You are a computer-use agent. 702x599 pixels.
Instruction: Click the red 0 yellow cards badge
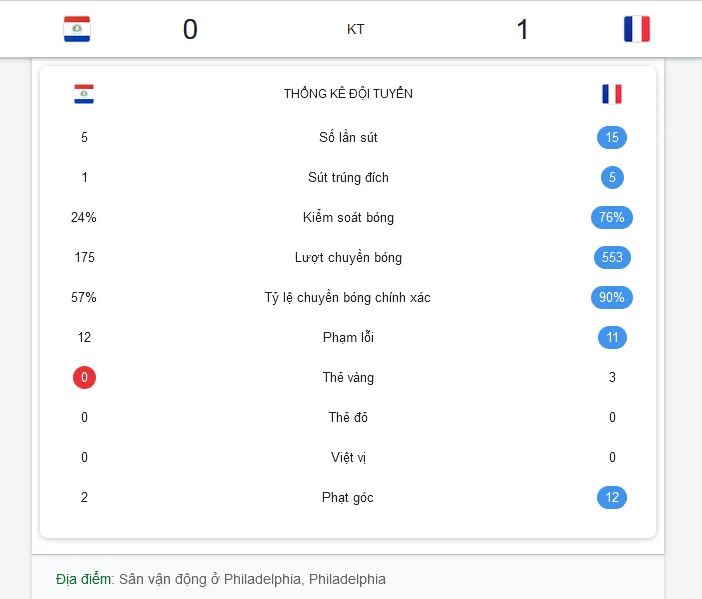[x=84, y=377]
